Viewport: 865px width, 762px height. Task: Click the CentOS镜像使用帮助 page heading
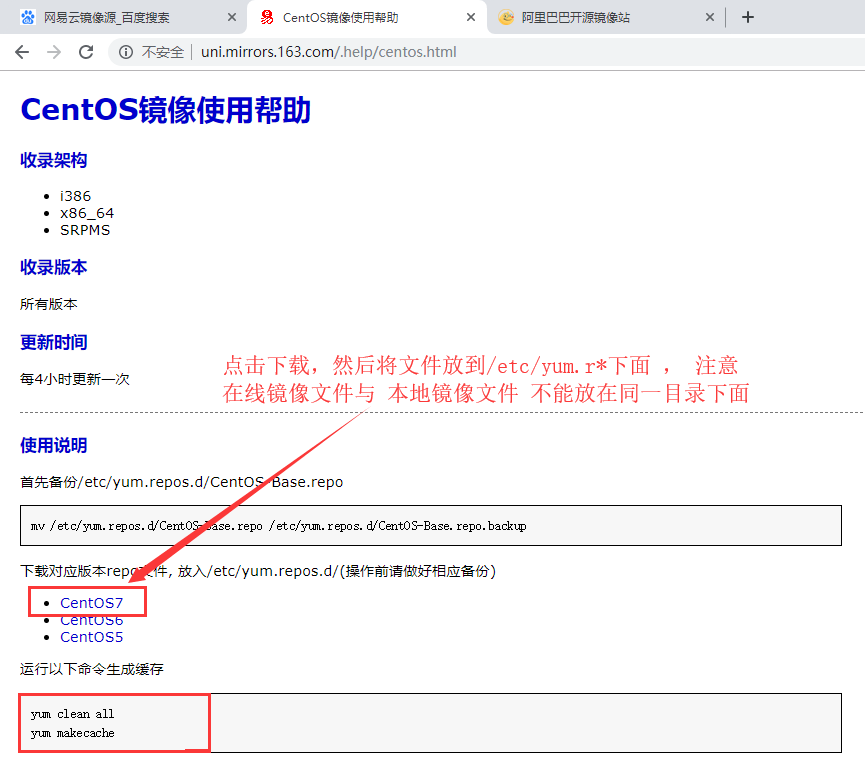pos(165,110)
